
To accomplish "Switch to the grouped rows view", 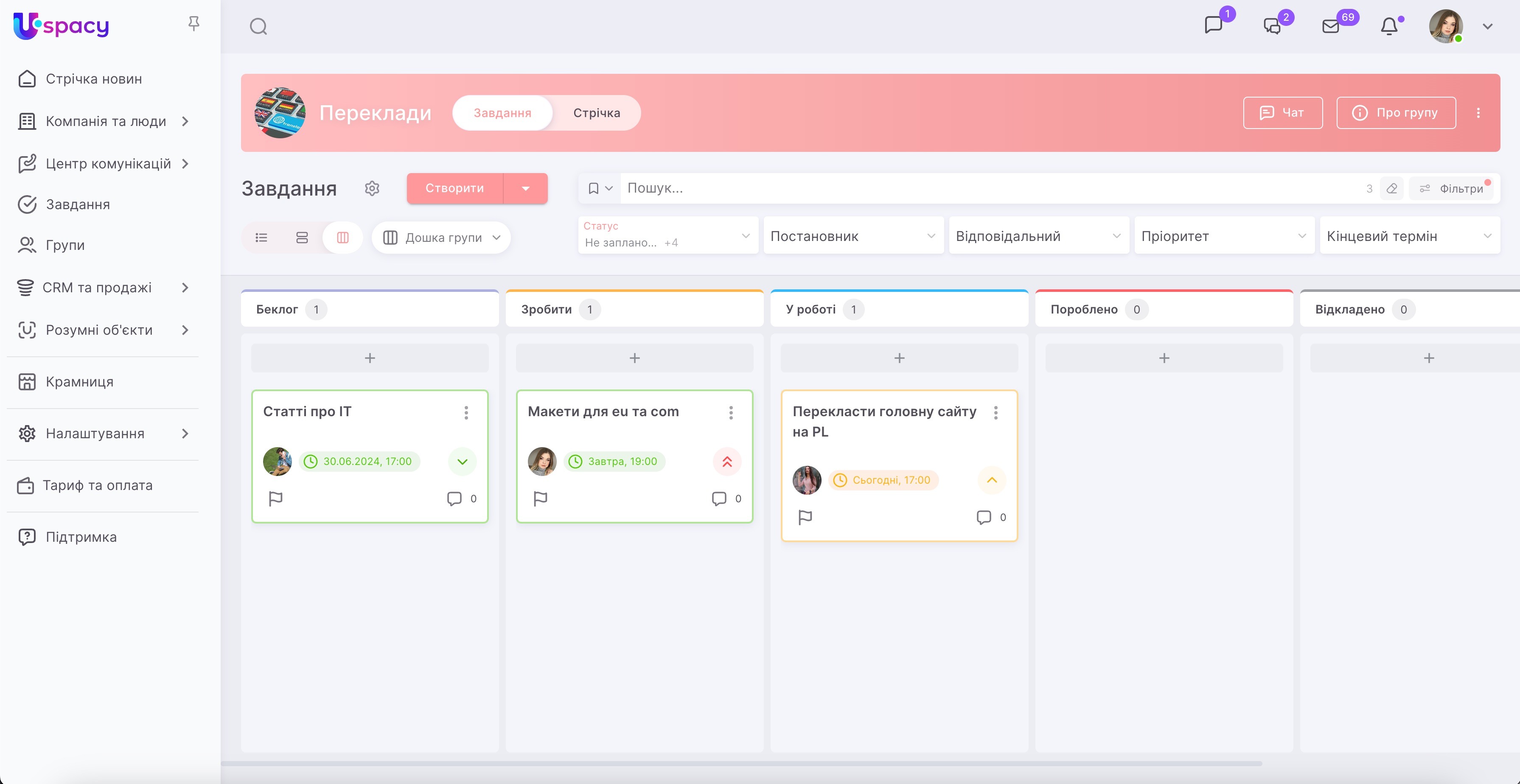I will 302,238.
